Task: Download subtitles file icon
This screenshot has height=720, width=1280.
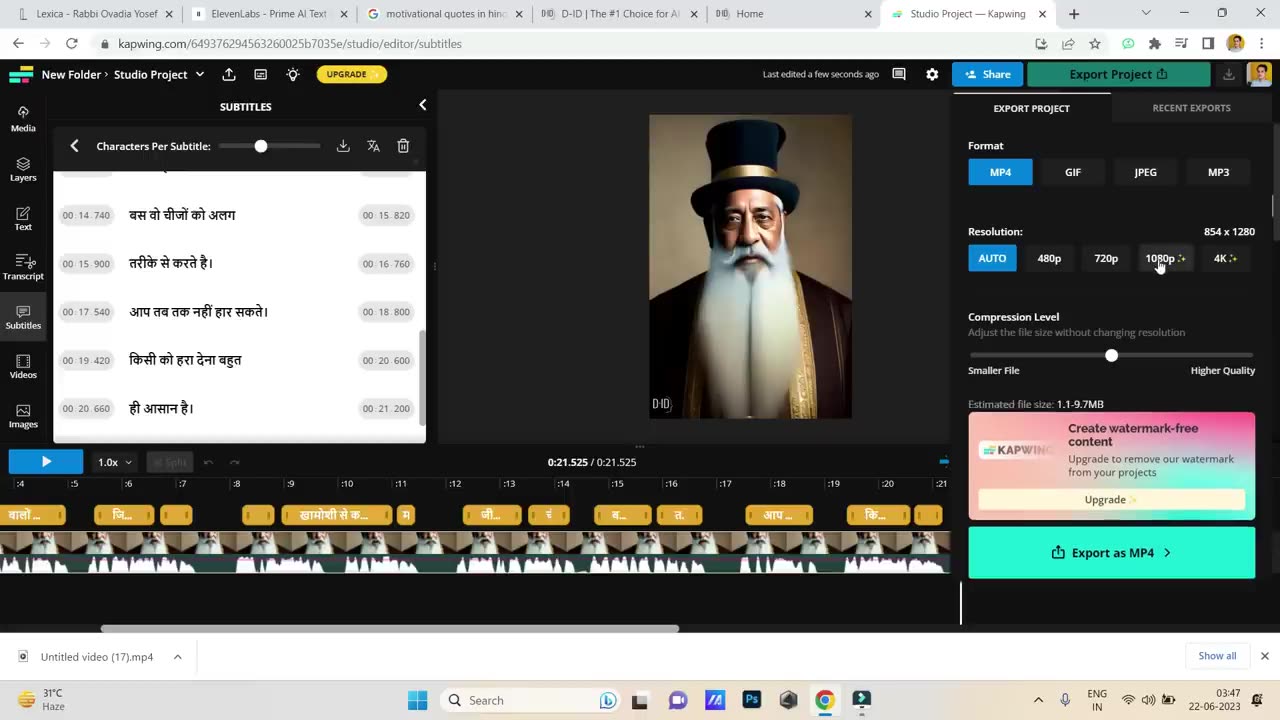Action: [343, 146]
